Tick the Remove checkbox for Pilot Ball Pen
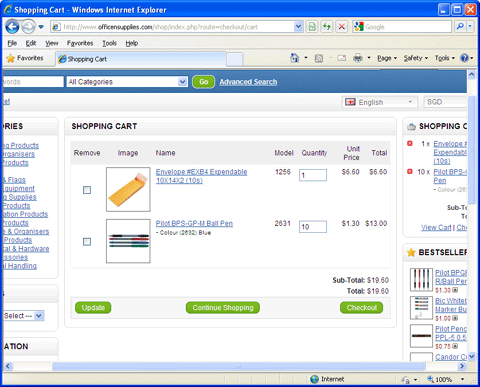The height and width of the screenshot is (387, 480). [x=87, y=242]
